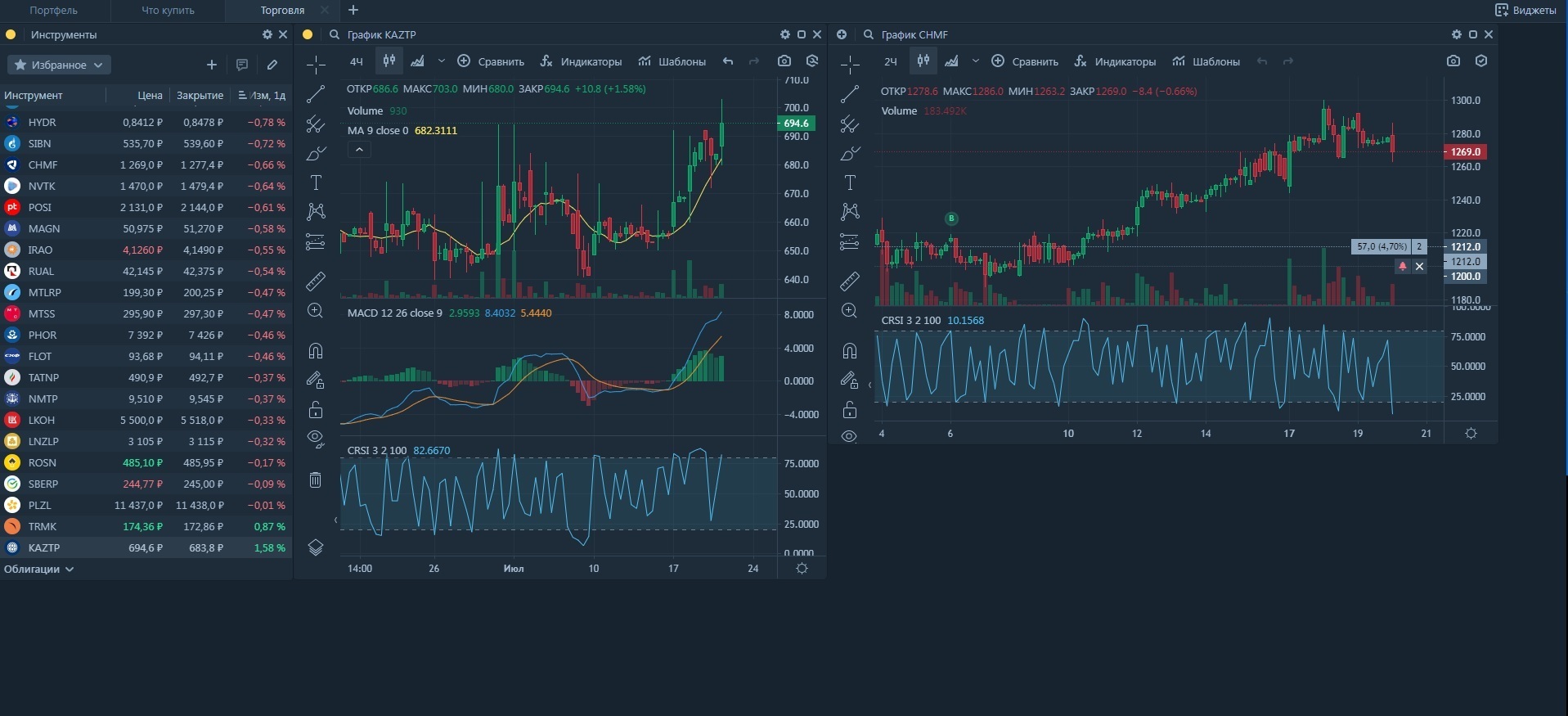Open Виджеты menu

(1526, 10)
